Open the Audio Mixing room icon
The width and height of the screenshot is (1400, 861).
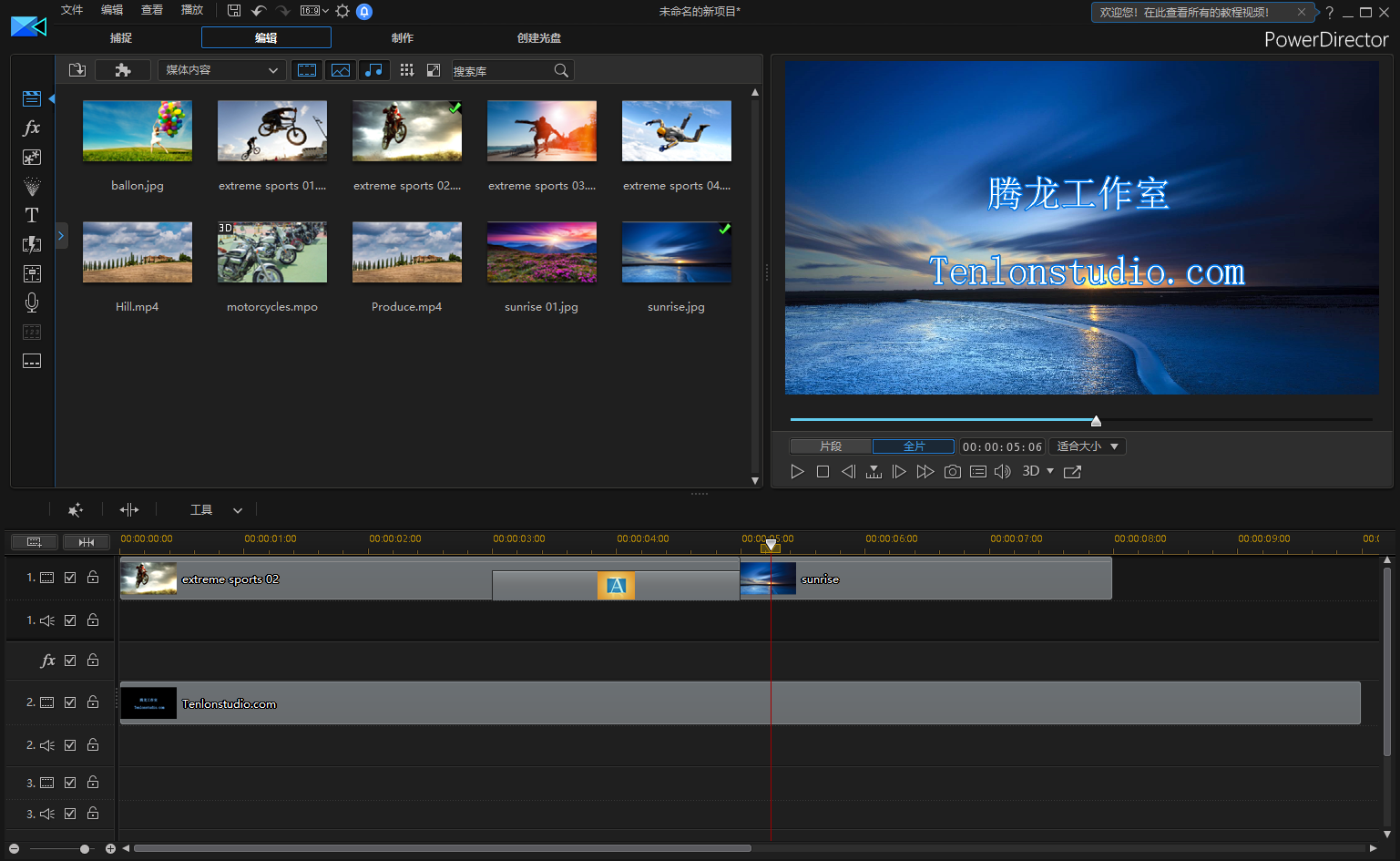[x=32, y=273]
